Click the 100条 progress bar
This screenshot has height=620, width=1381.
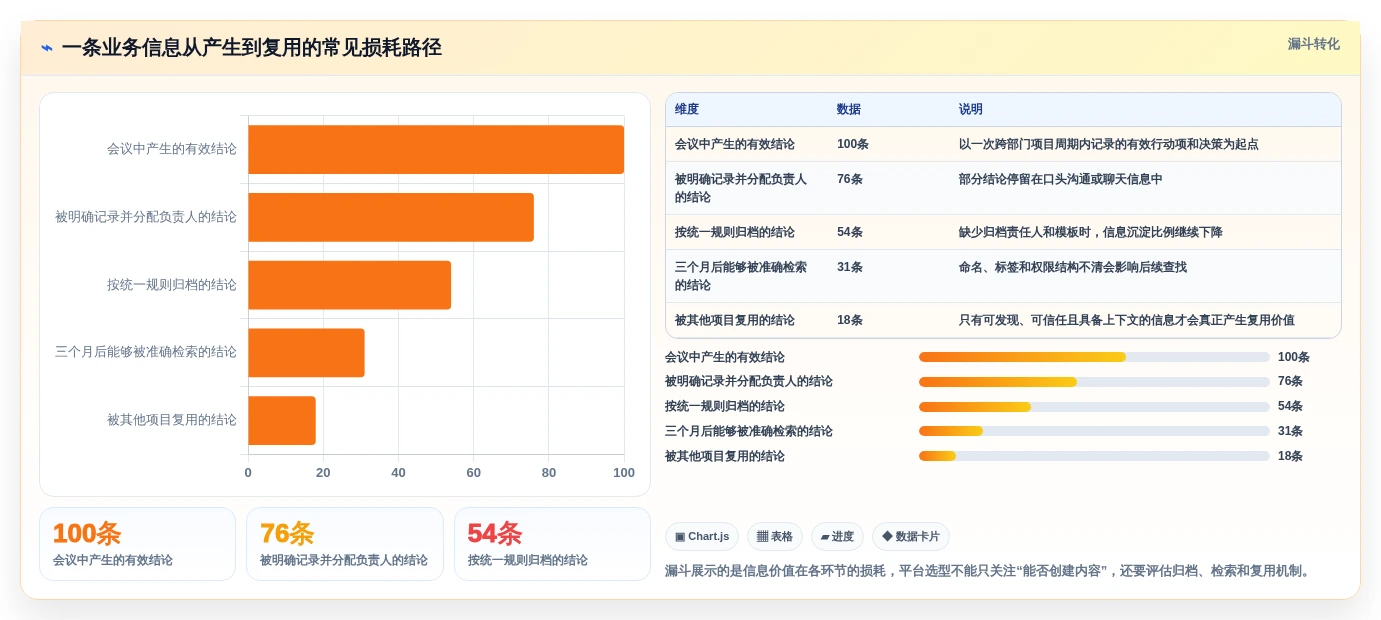[1094, 357]
